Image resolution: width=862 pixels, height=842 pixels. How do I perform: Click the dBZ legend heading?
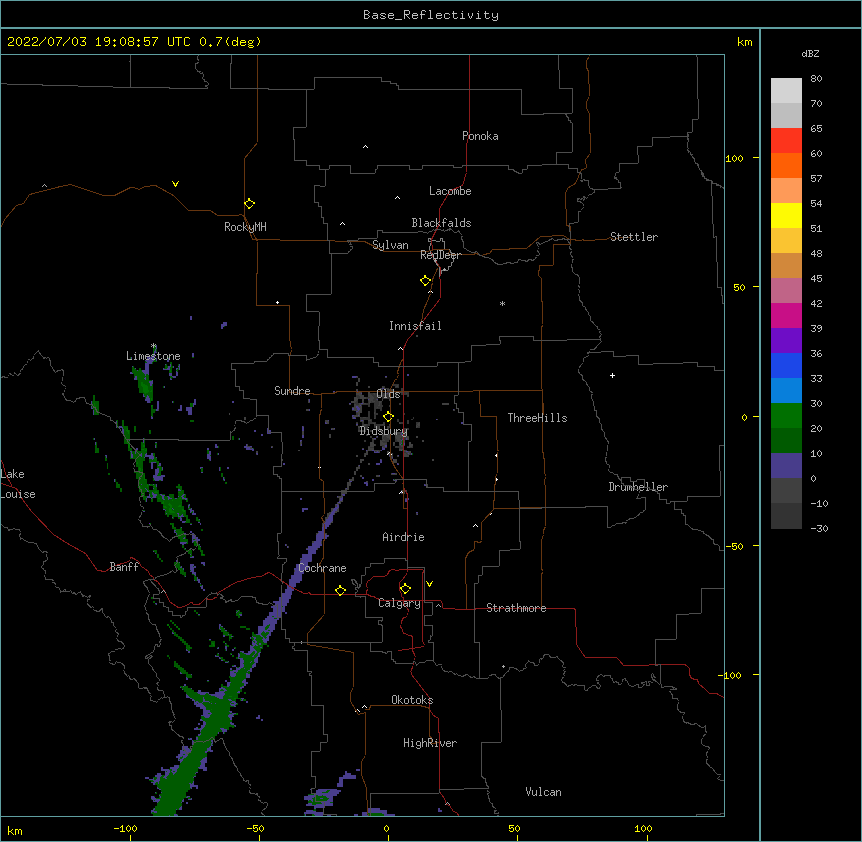point(810,53)
